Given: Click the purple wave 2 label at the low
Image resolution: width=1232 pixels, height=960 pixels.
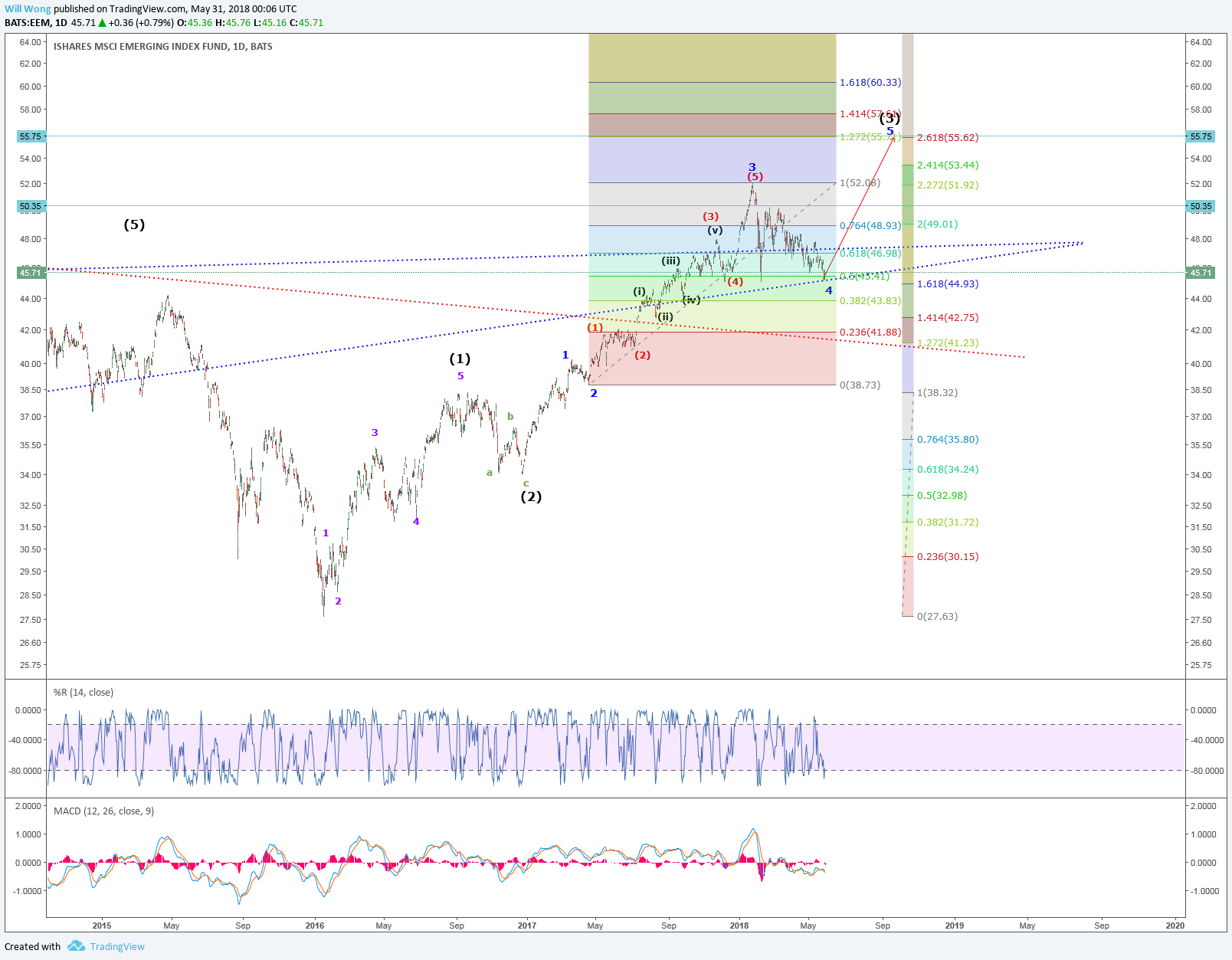Looking at the screenshot, I should [x=338, y=601].
